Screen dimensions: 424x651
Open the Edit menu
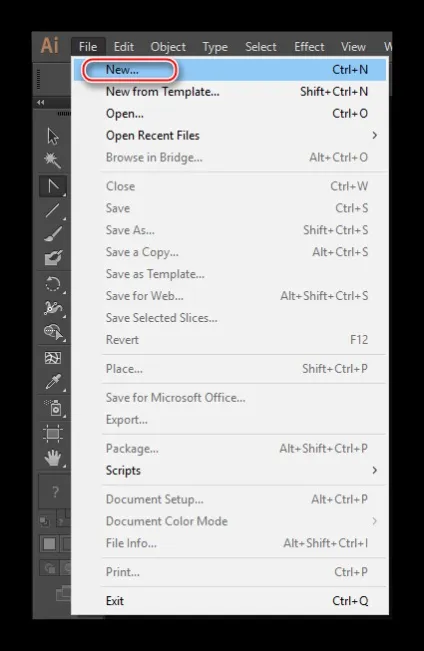(124, 46)
